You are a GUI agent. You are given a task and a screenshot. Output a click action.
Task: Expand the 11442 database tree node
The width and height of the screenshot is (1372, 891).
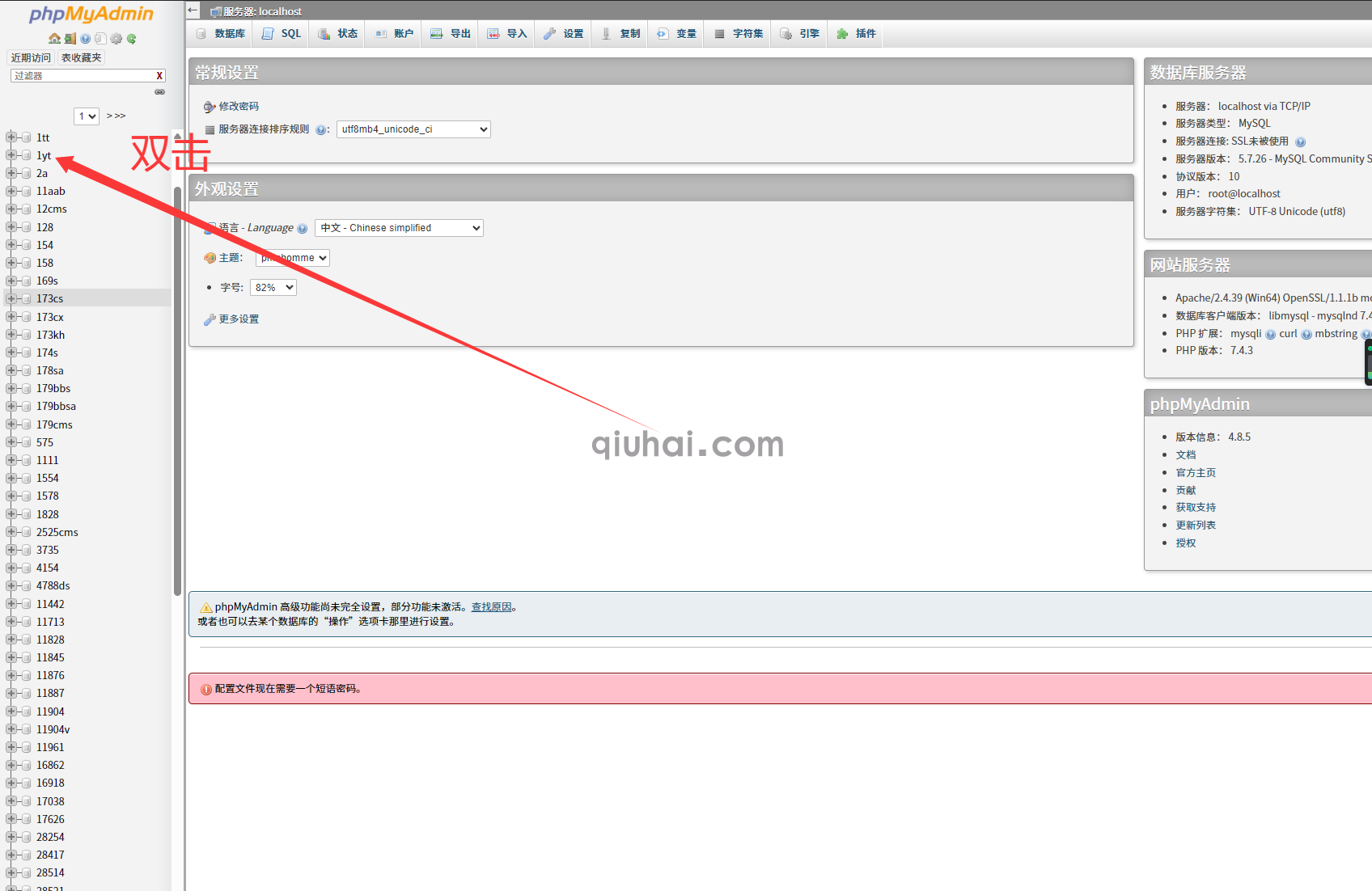(11, 604)
